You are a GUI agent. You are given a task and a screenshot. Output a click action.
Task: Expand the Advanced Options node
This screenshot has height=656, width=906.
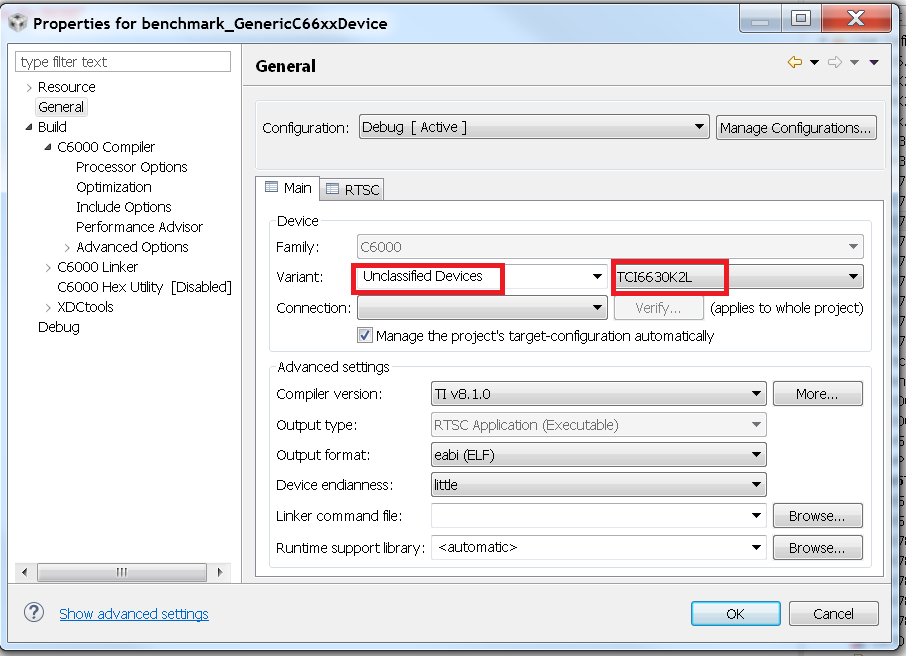tap(67, 248)
